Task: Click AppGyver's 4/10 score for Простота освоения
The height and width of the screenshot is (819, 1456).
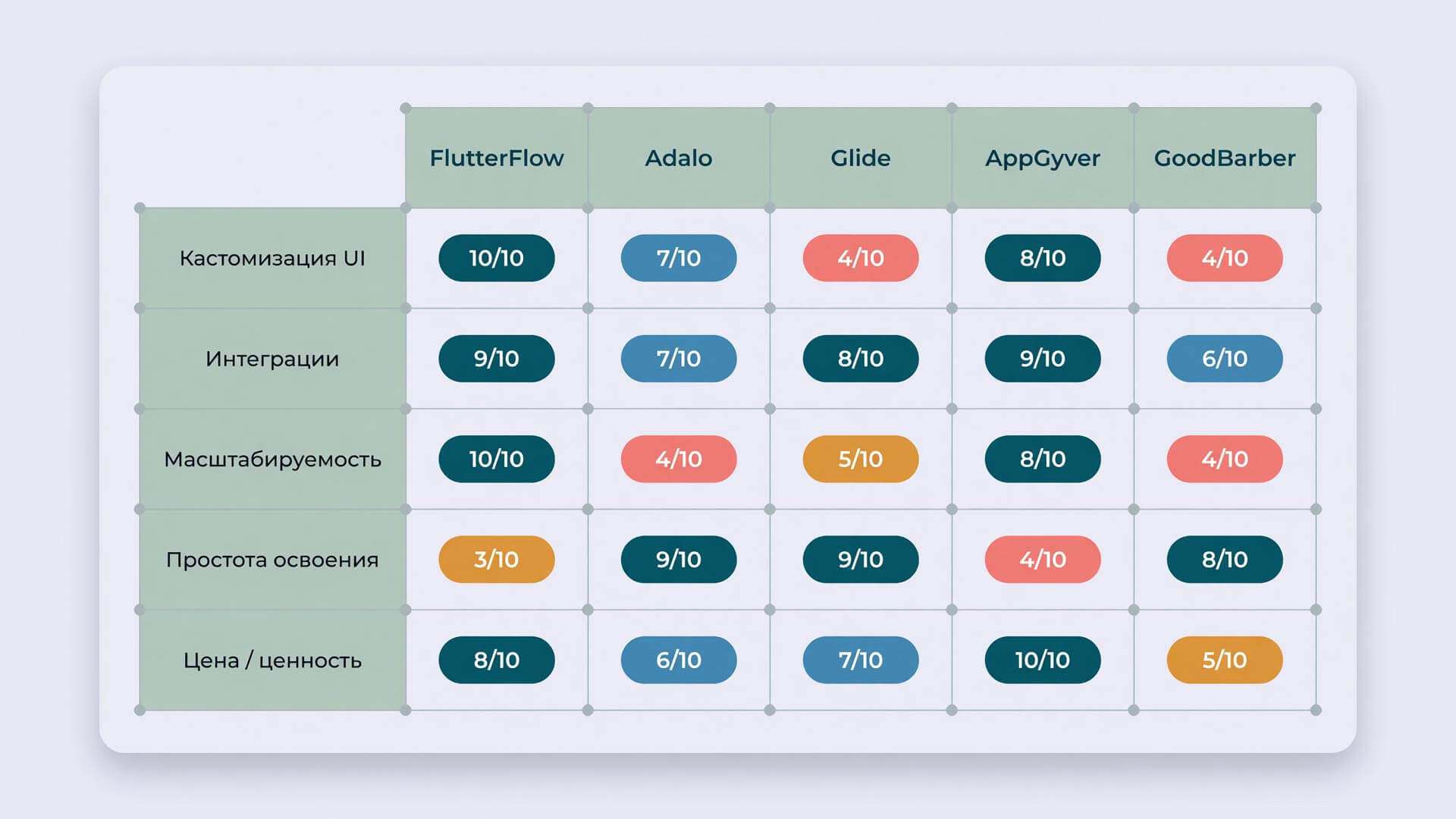Action: (1043, 560)
